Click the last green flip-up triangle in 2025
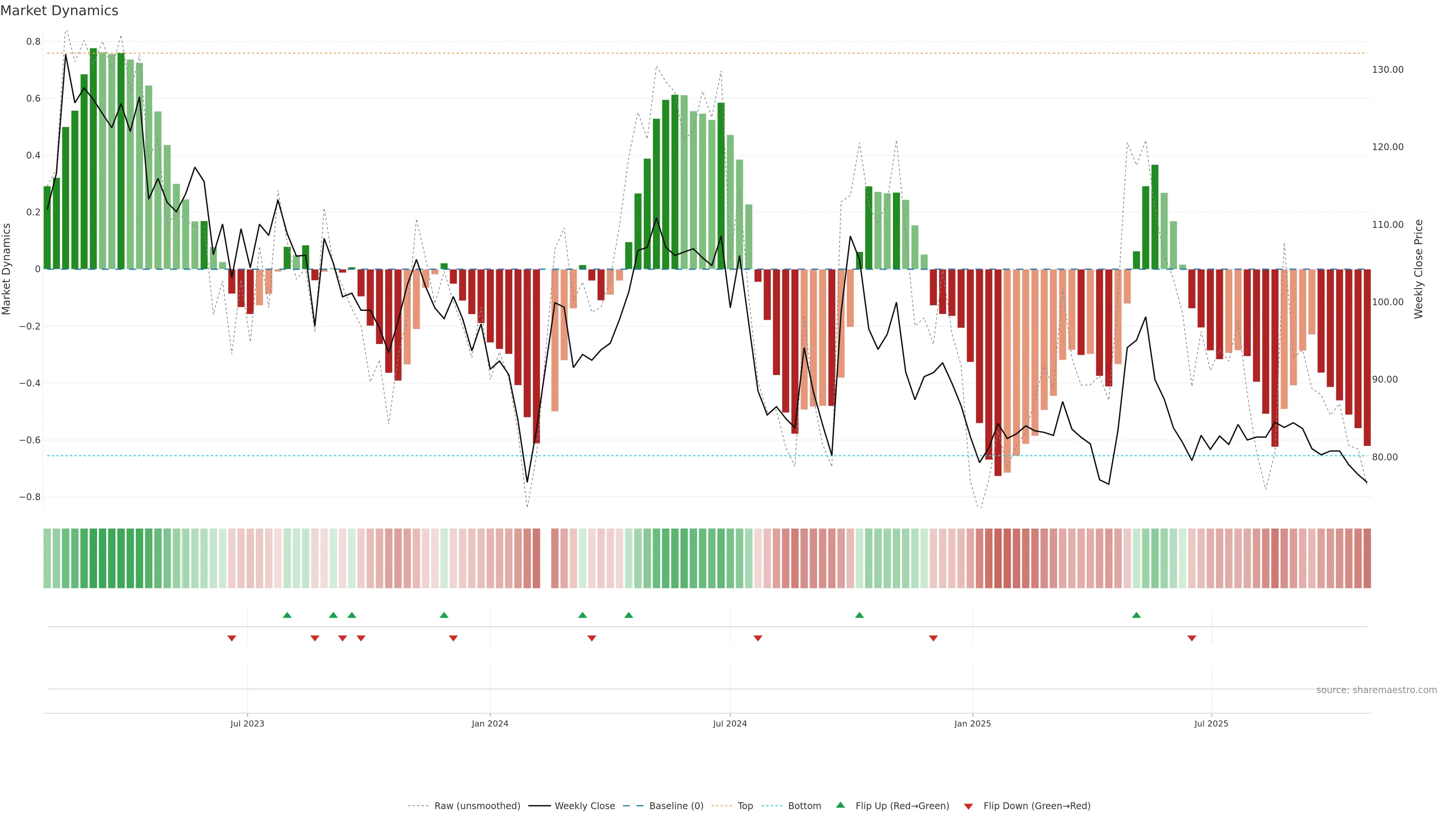Viewport: 1456px width, 819px height. [x=1136, y=615]
